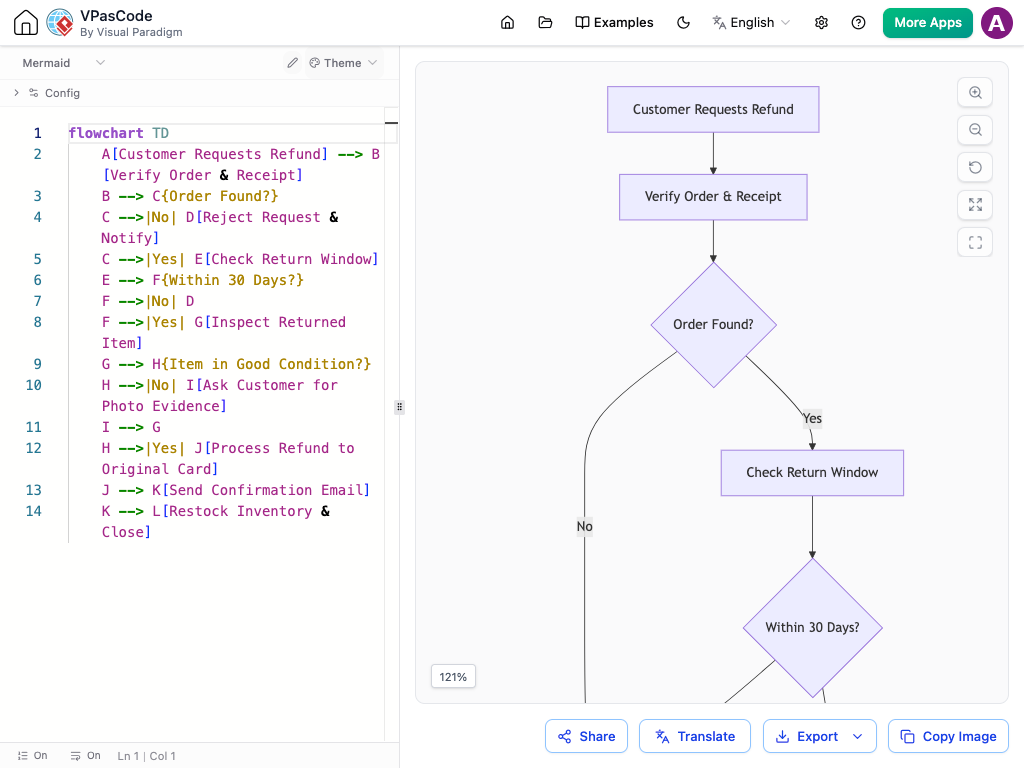Click the panel splitter drag handle
This screenshot has height=768, width=1024.
point(400,407)
